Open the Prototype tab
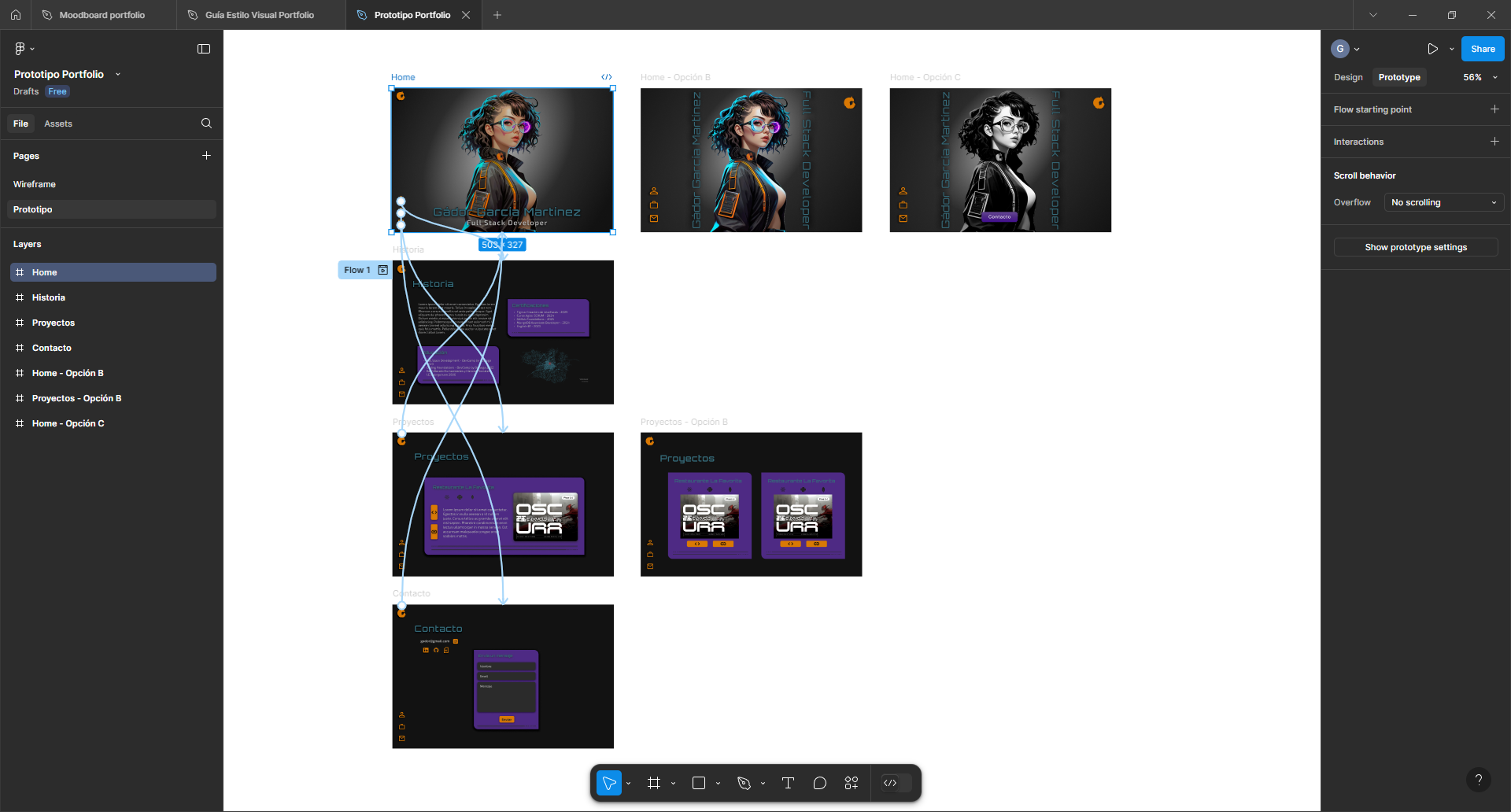Viewport: 1511px width, 812px height. [1399, 77]
